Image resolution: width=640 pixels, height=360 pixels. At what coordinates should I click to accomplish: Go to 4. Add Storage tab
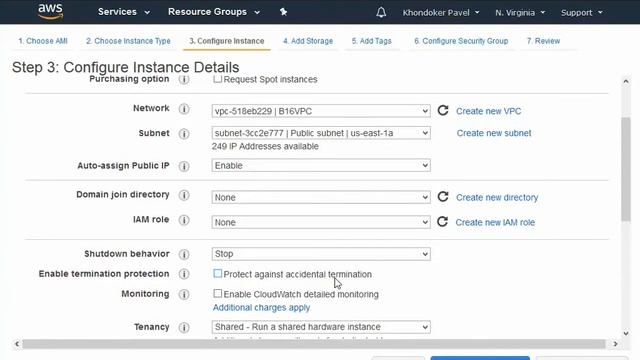308,41
